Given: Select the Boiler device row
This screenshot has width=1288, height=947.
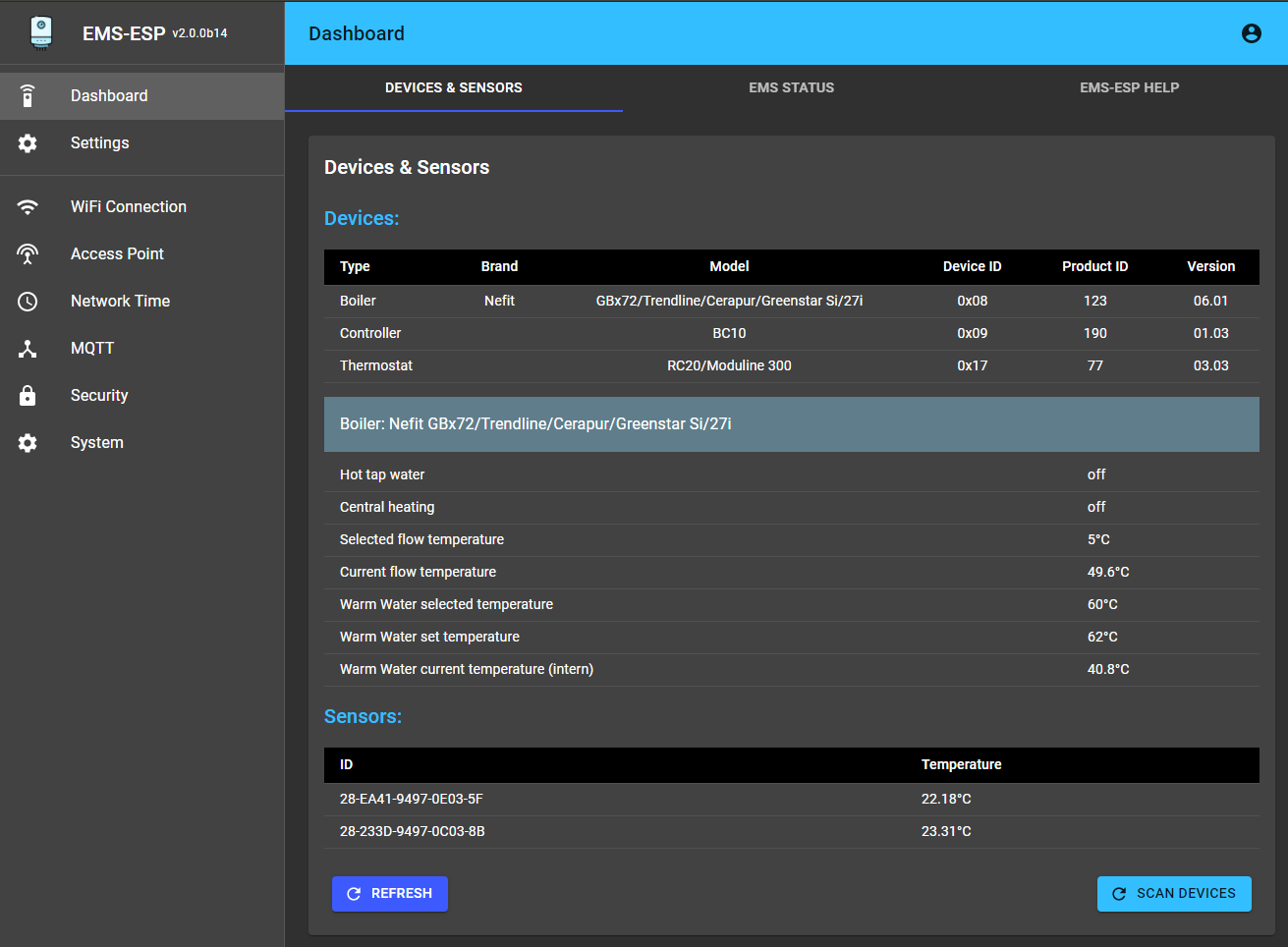Looking at the screenshot, I should [791, 301].
